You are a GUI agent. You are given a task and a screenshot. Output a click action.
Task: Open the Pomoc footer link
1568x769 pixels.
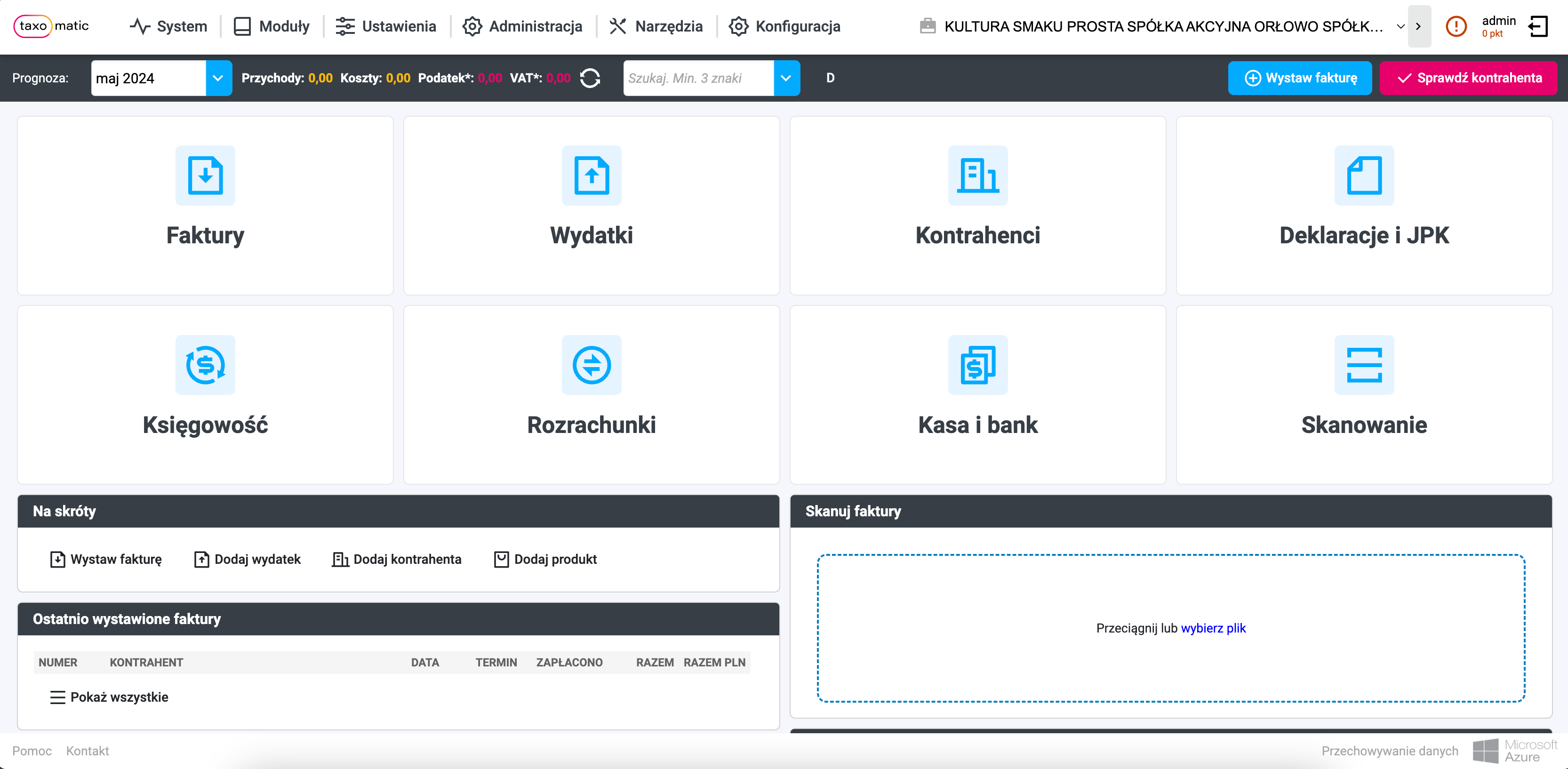coord(32,751)
